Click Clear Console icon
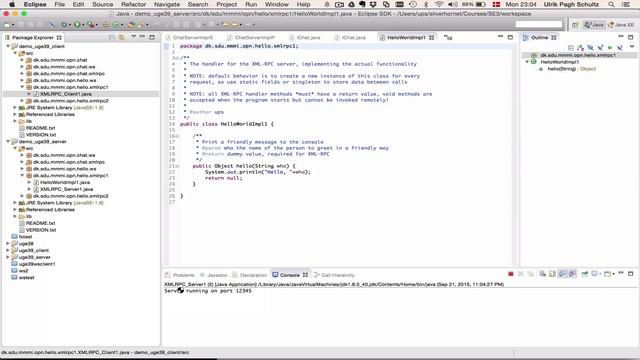This screenshot has height=360, width=640. (x=542, y=274)
